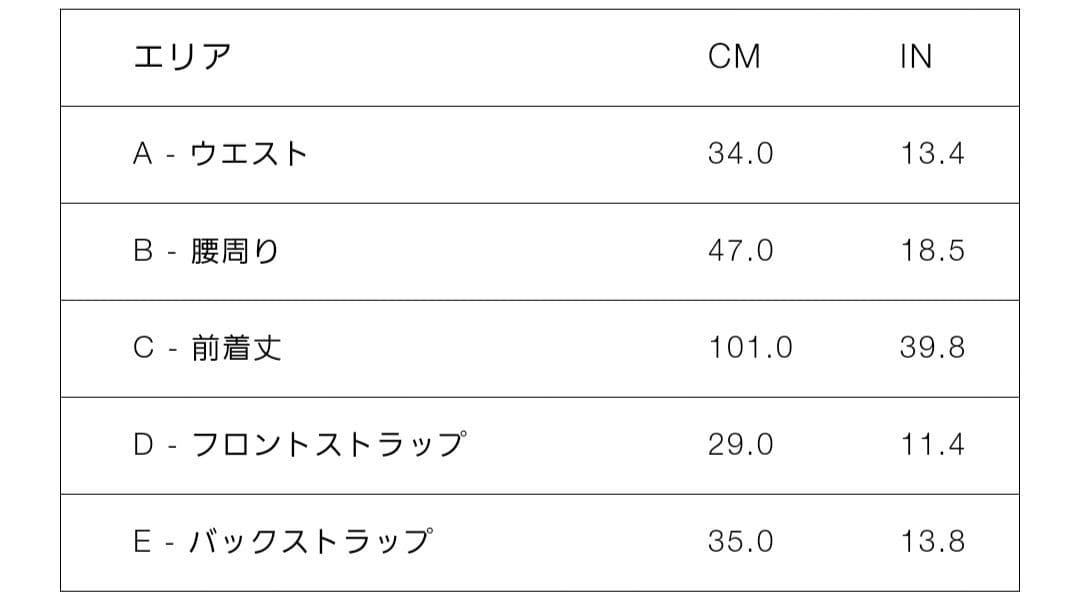The width and height of the screenshot is (1080, 613).
Task: Select the waist CM value 34.0
Action: 740,154
